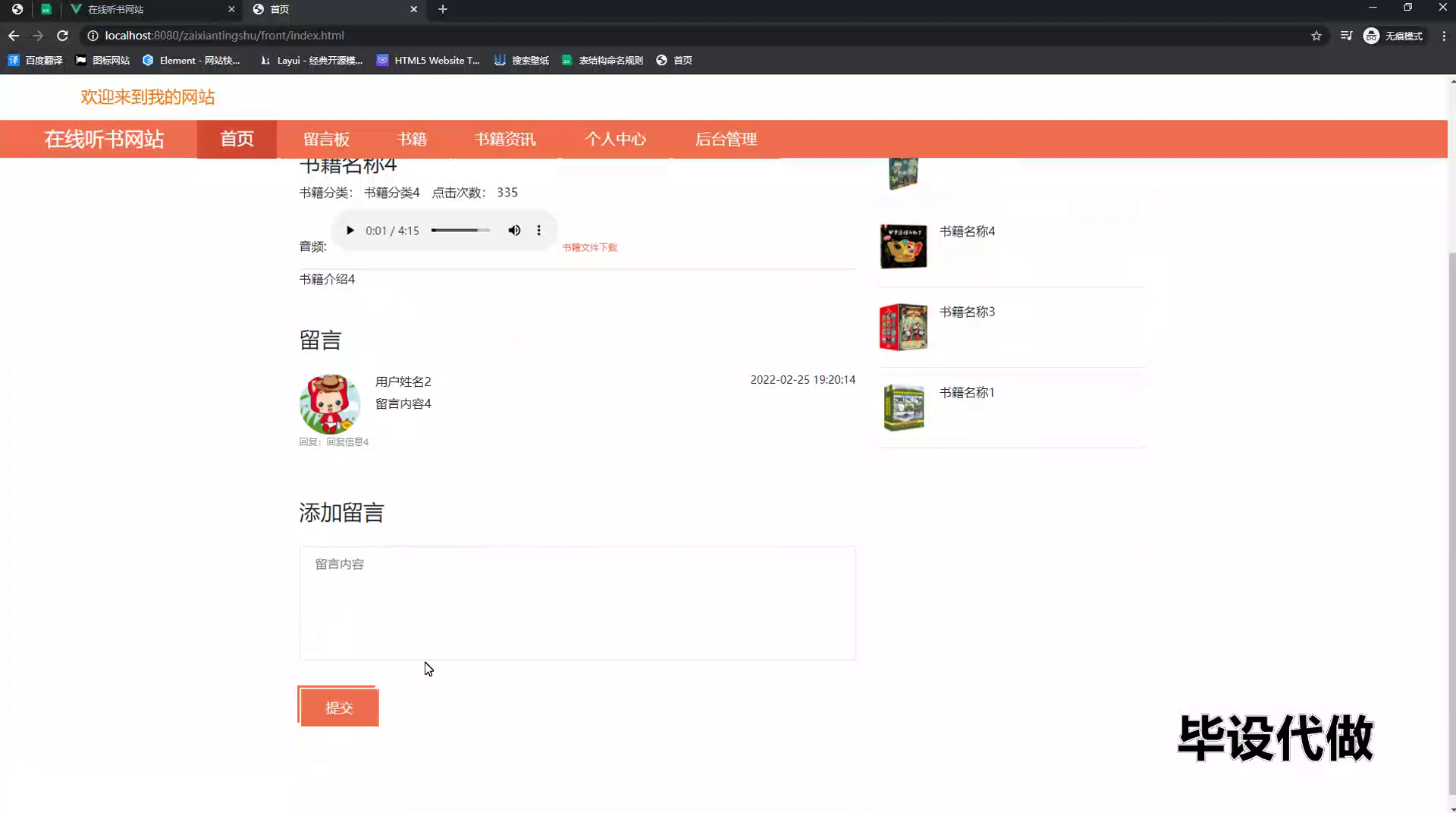Click the timestamp 2022-02-25 19:20:14
The image size is (1456, 813).
click(x=803, y=380)
